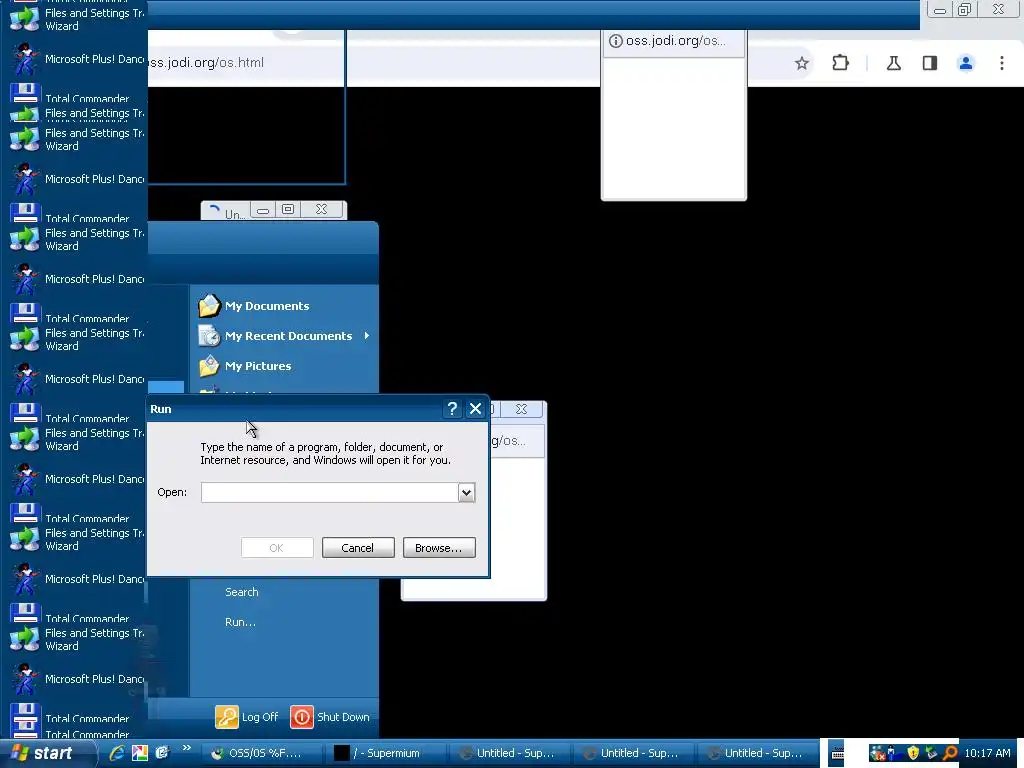Focus the Open text field in Run

click(x=329, y=492)
